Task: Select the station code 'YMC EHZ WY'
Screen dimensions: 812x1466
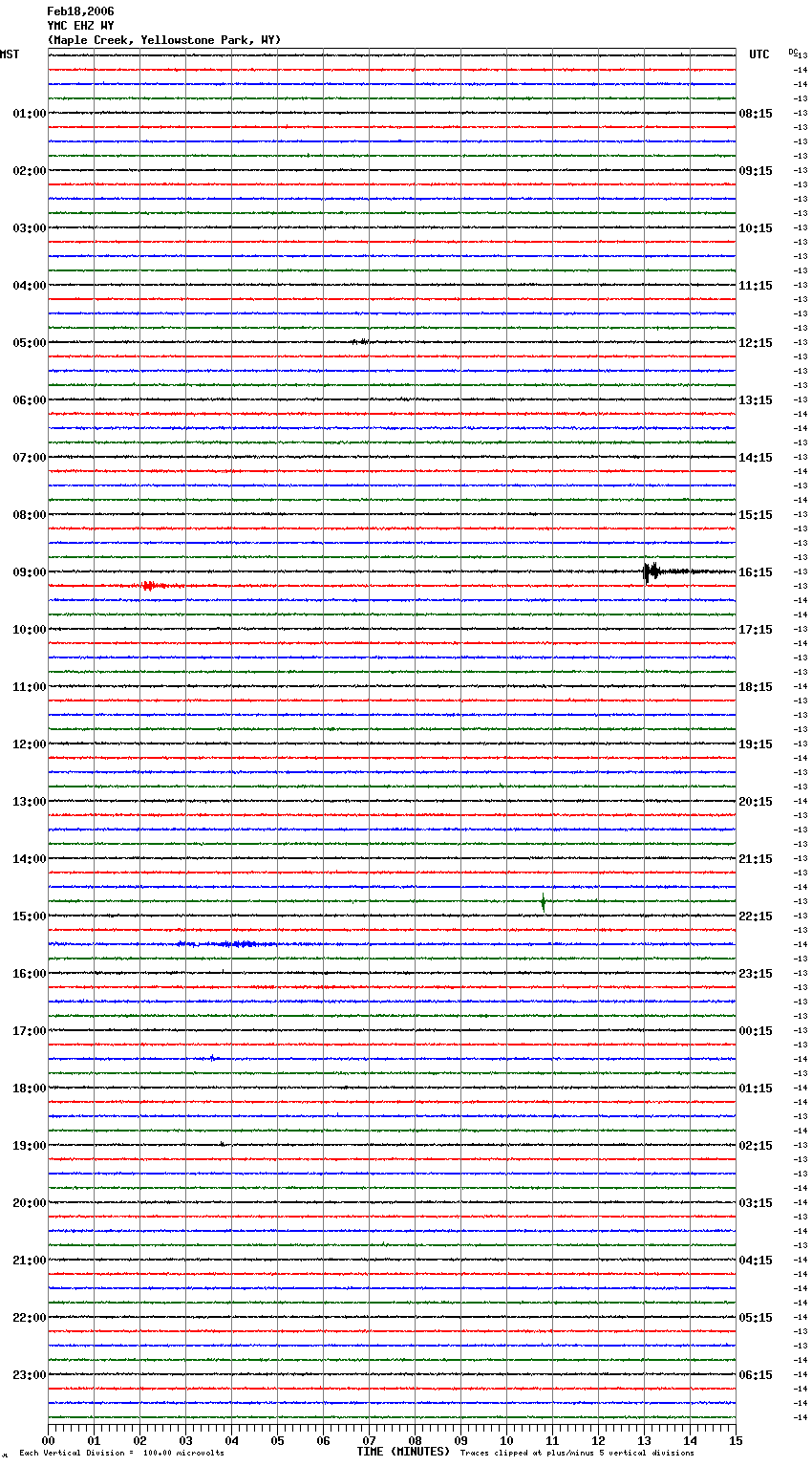Action: [80, 26]
